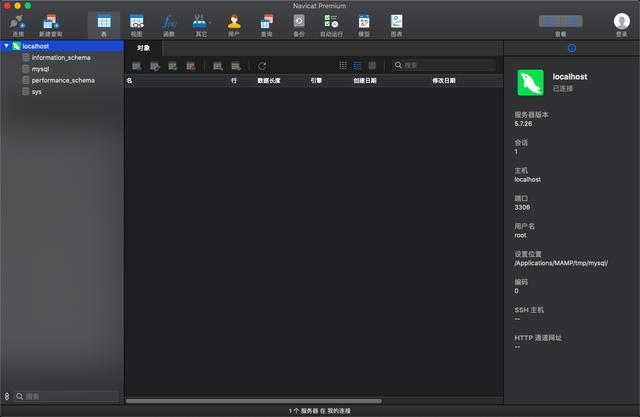Click the port value 3306
Screen dimensions: 640x417
522,207
